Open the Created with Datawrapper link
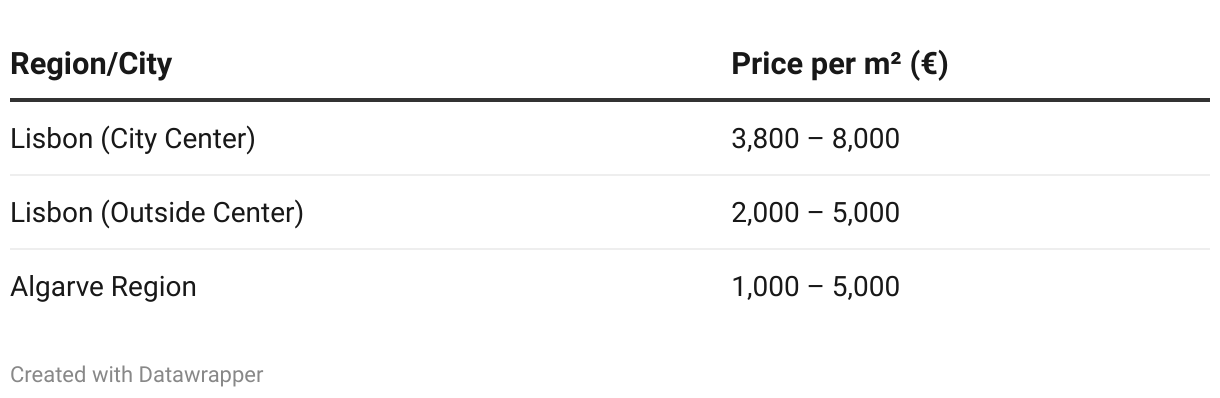Screen dimensions: 1220x398 (137, 375)
